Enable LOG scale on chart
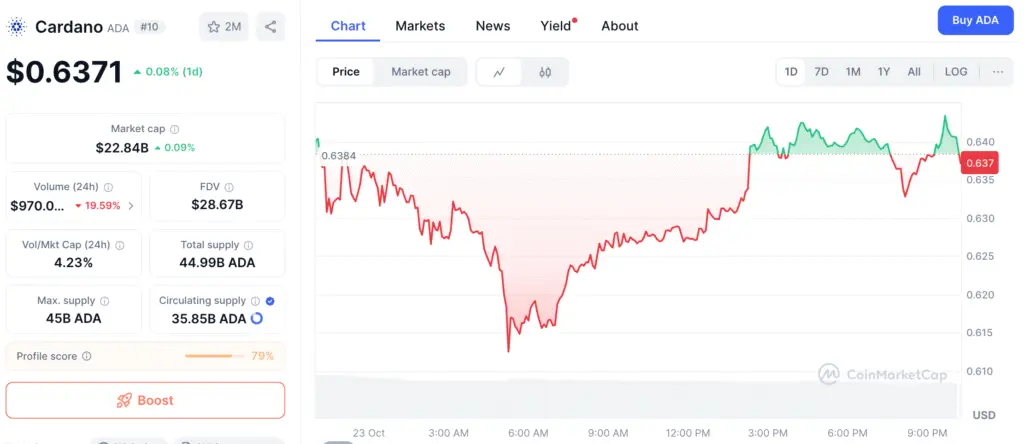The width and height of the screenshot is (1024, 444). click(x=956, y=72)
